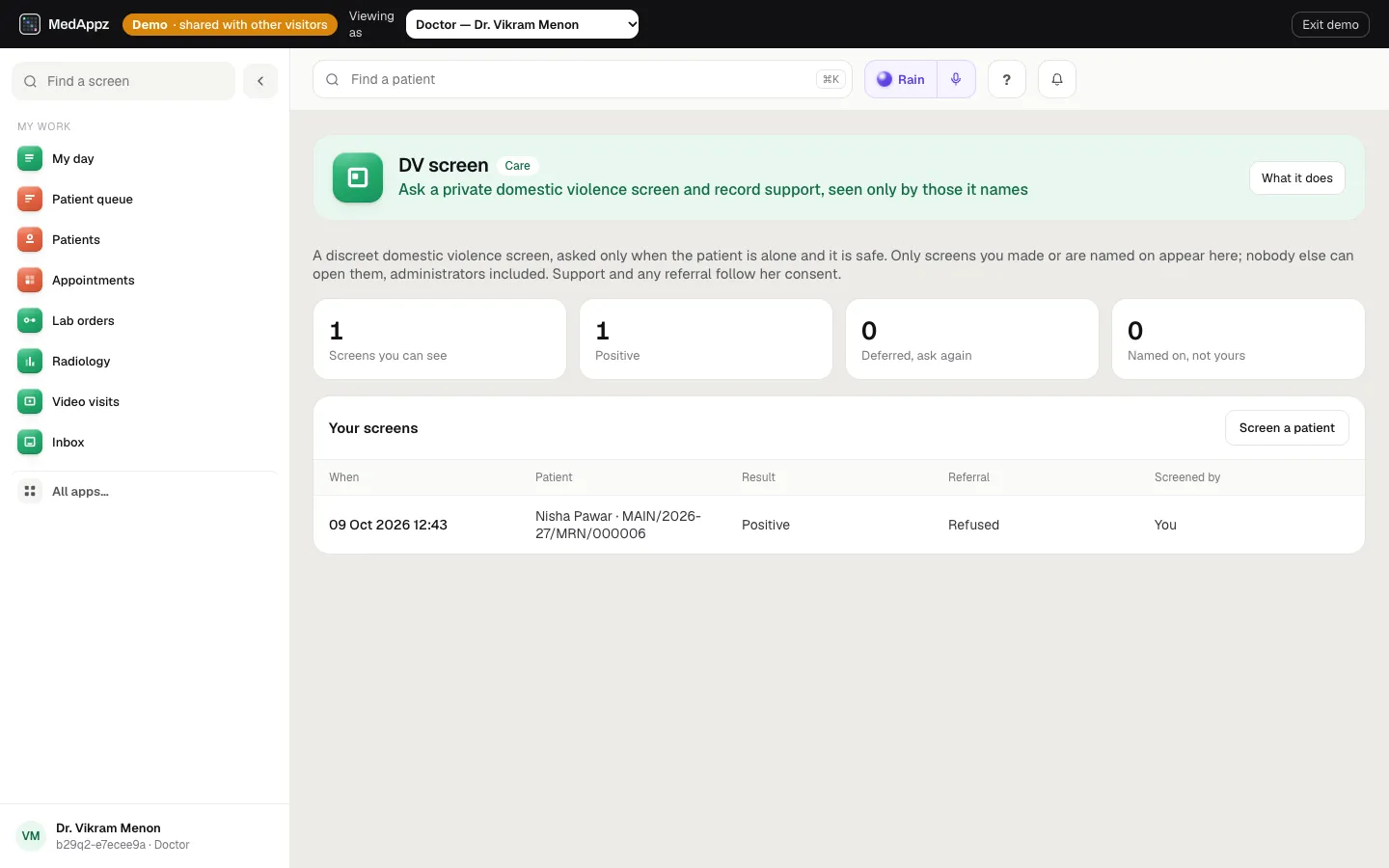Focus the Find a patient search field
Viewport: 1389px width, 868px height.
(x=583, y=79)
